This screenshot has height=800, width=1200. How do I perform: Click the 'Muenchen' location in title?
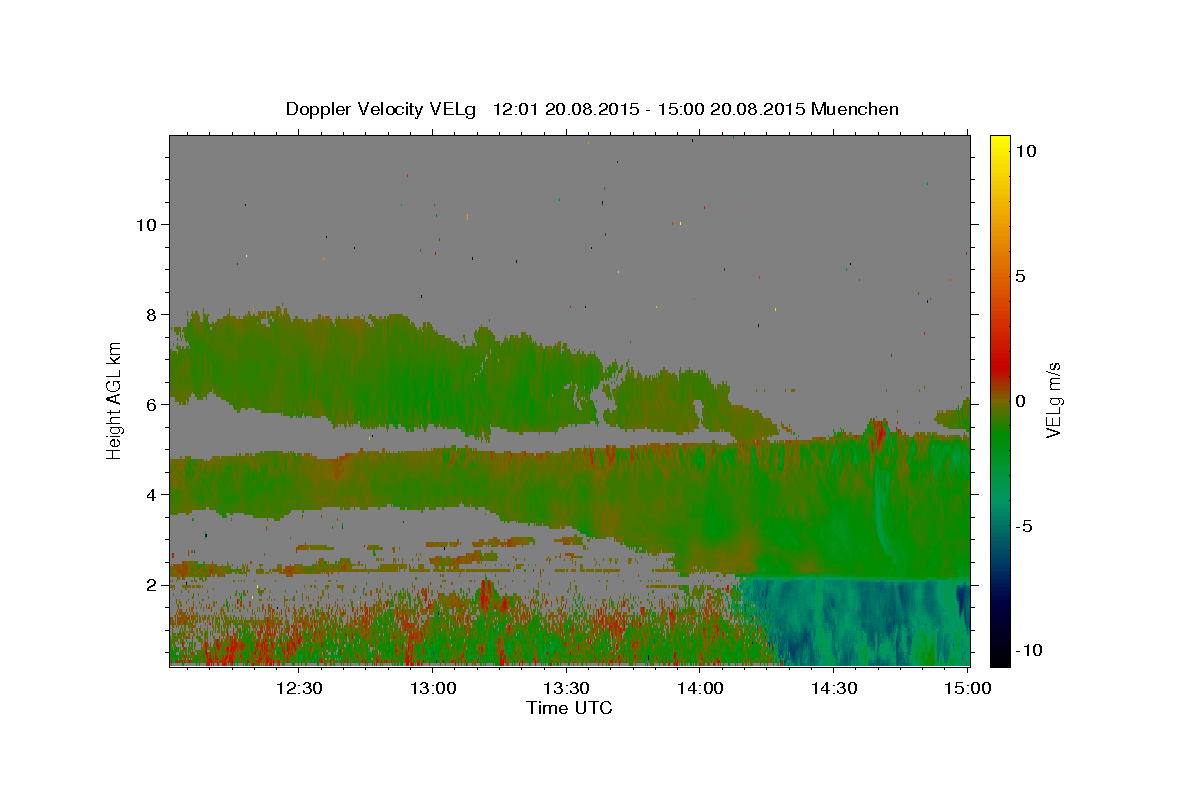pos(855,109)
